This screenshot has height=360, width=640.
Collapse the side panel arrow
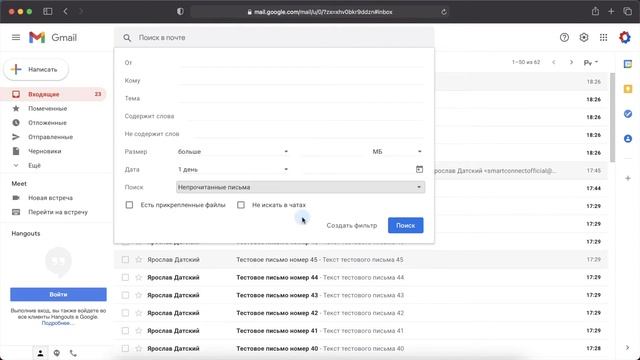(x=627, y=347)
